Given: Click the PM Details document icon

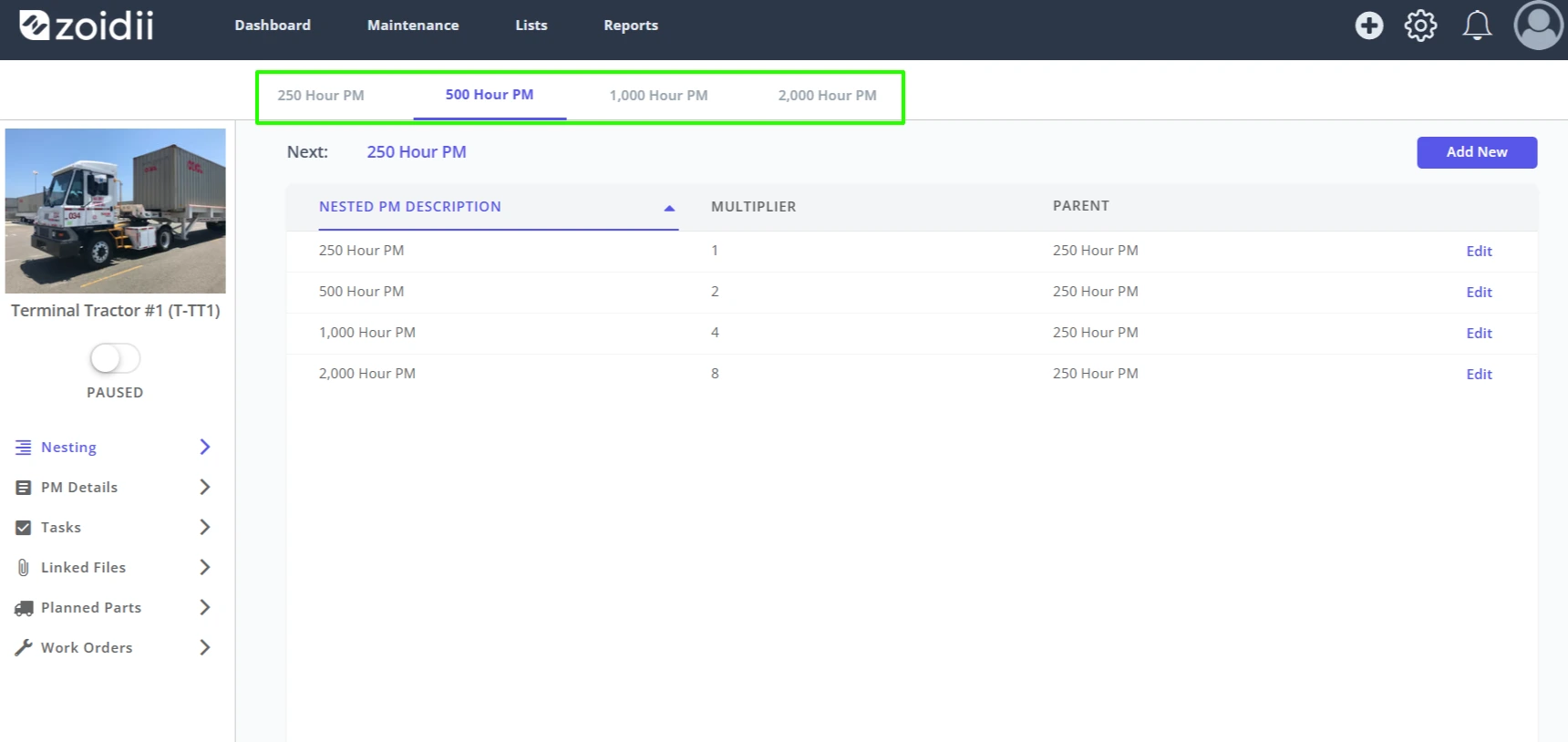Looking at the screenshot, I should pos(24,488).
